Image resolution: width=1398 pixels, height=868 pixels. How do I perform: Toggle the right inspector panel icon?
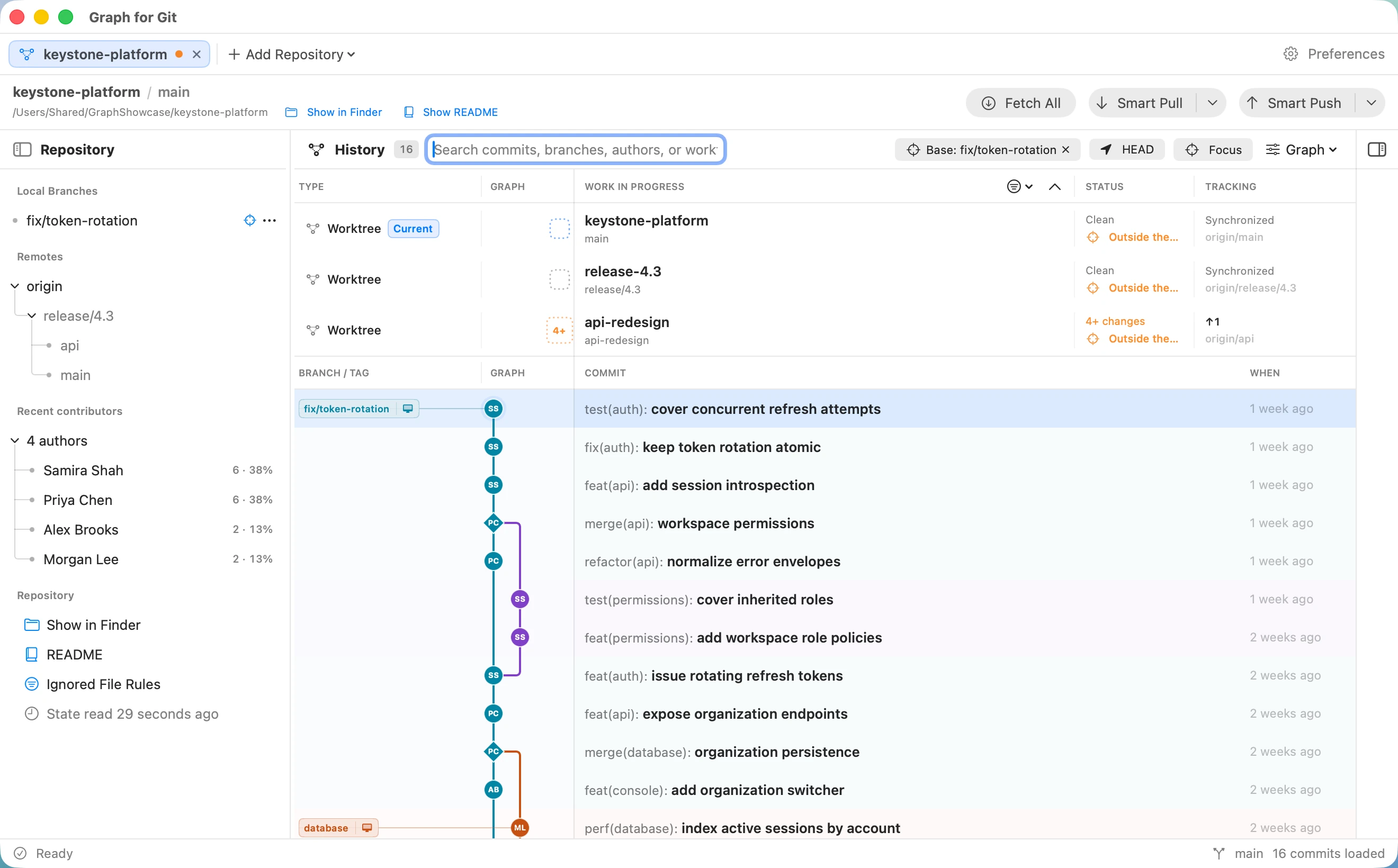click(1377, 150)
